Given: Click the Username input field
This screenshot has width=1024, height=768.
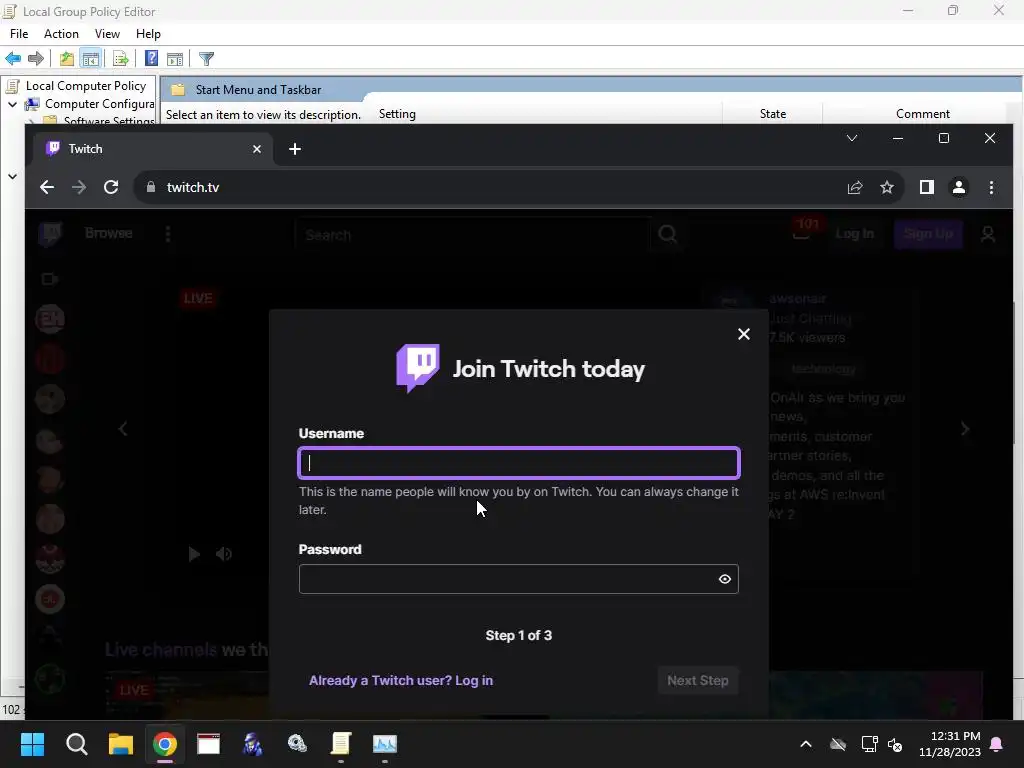Looking at the screenshot, I should (x=519, y=463).
